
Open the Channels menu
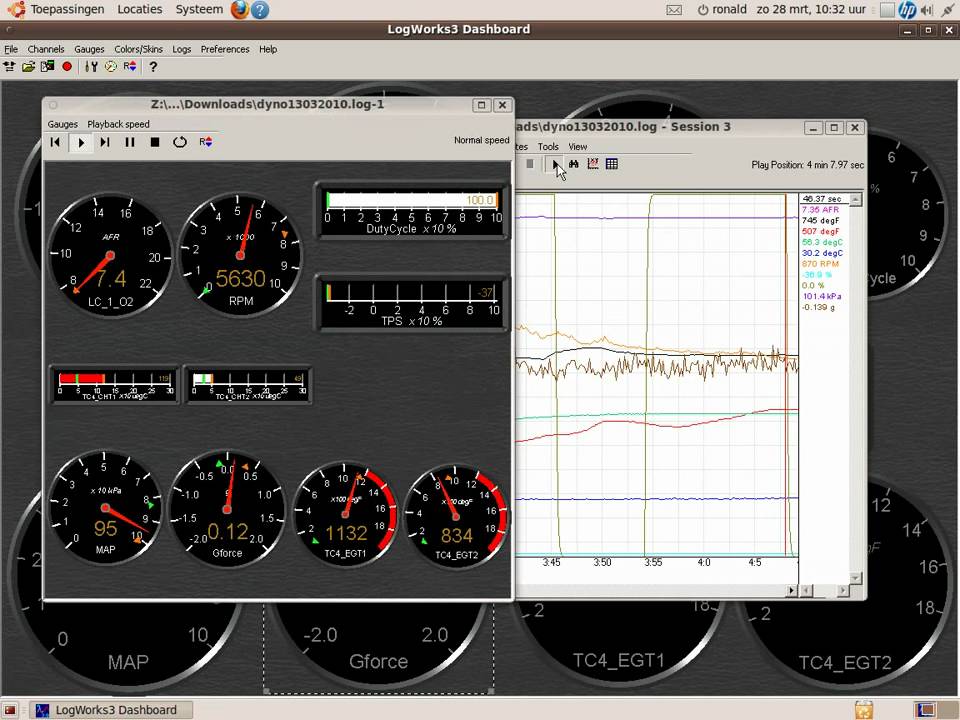pyautogui.click(x=46, y=49)
